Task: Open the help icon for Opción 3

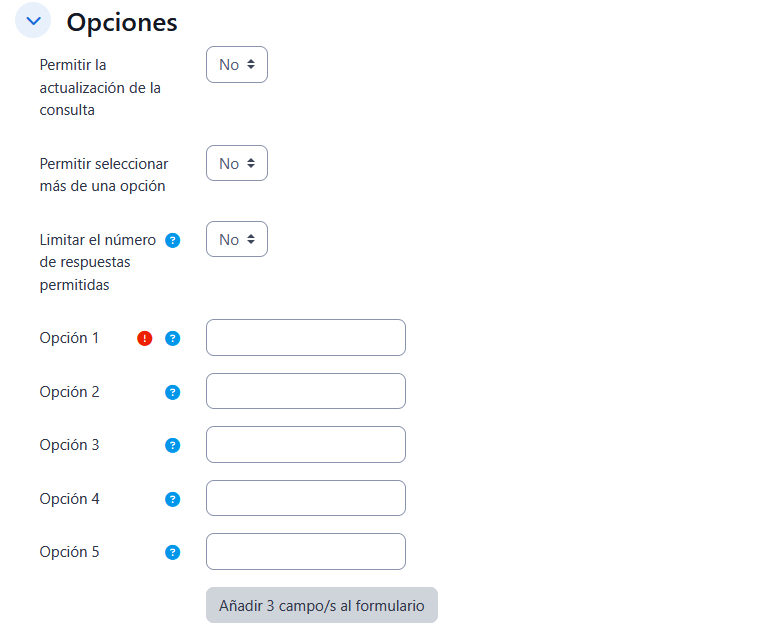Action: coord(172,445)
